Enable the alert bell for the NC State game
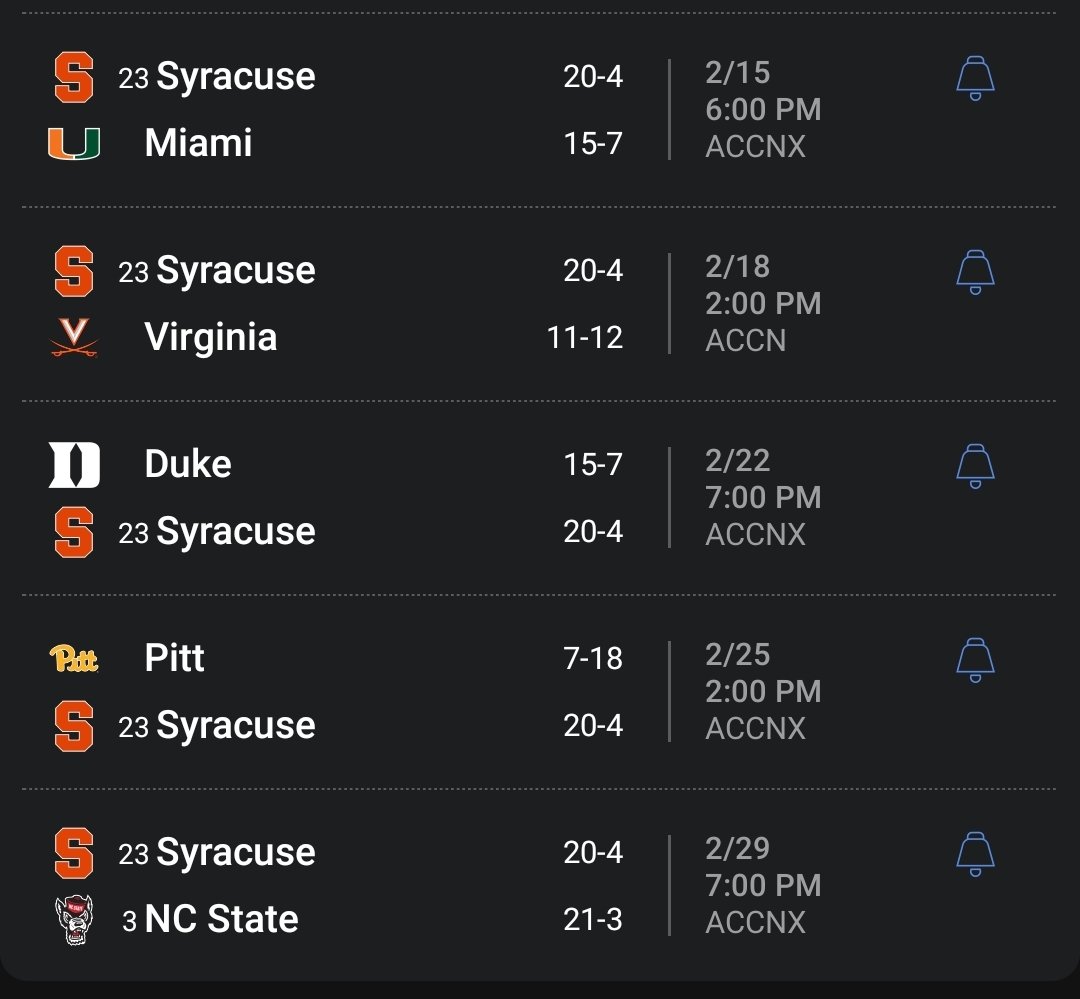The height and width of the screenshot is (999, 1080). click(975, 852)
